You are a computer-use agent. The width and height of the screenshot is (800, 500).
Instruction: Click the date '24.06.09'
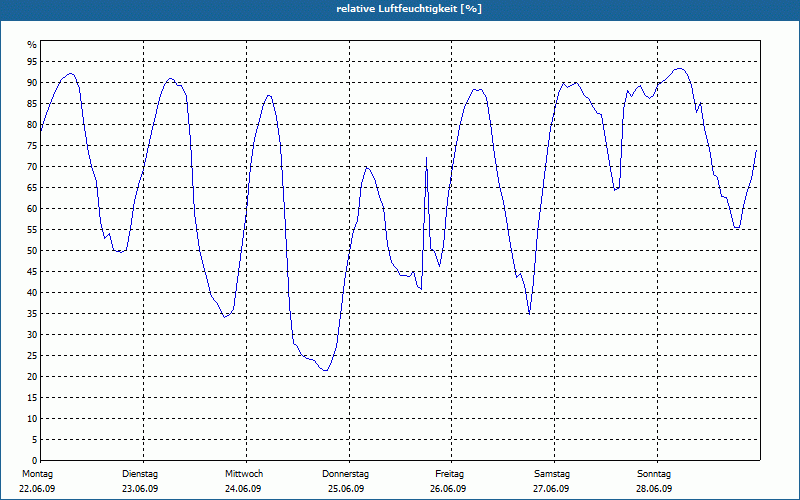point(243,489)
